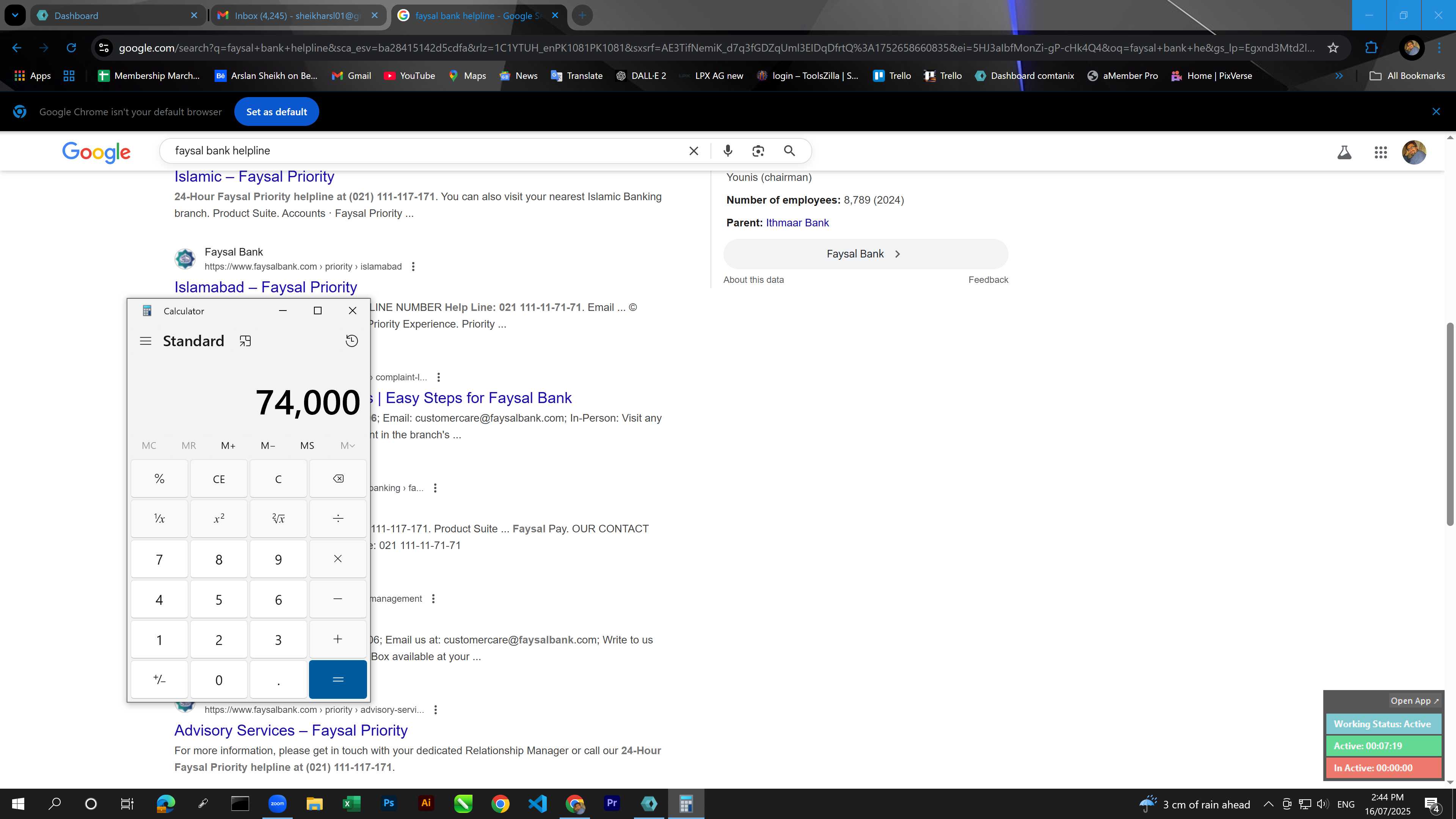
Task: Click the Calculator backspace key
Action: 338,479
